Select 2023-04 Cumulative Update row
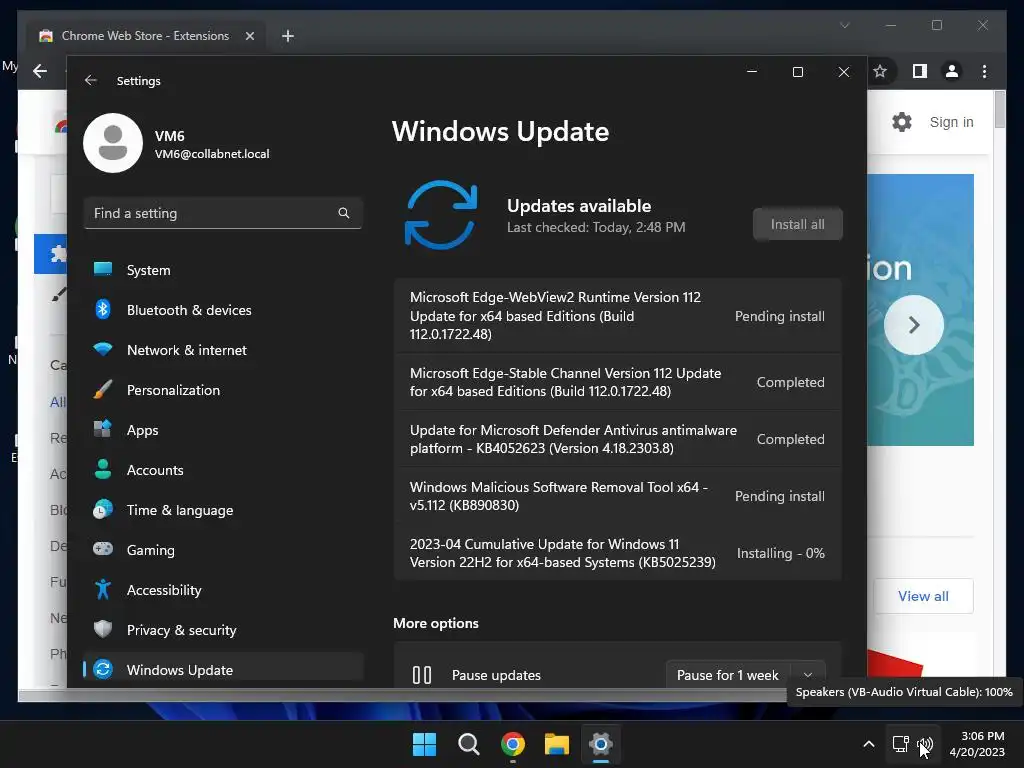The image size is (1024, 768). pos(617,552)
